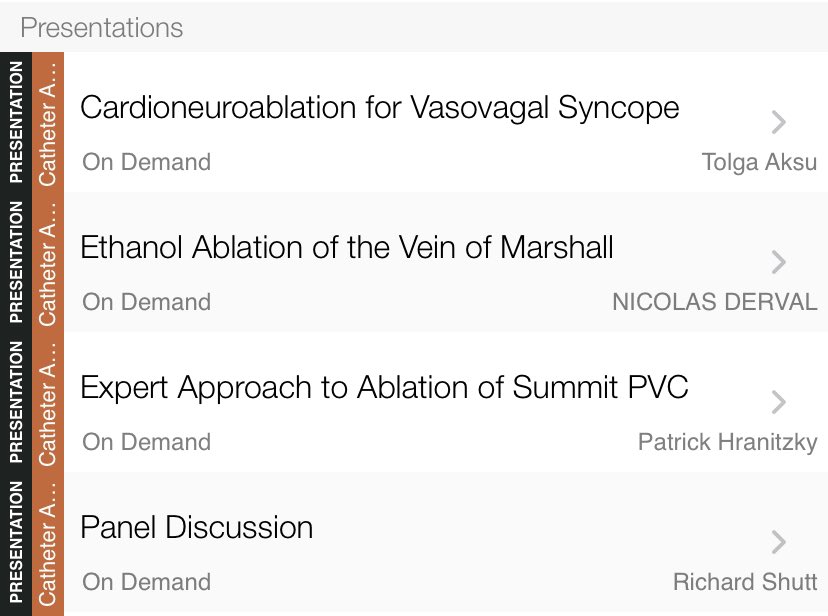Click orange Catheter A... tag on Ethanol Ablation row
Image resolution: width=828 pixels, height=616 pixels.
48,262
